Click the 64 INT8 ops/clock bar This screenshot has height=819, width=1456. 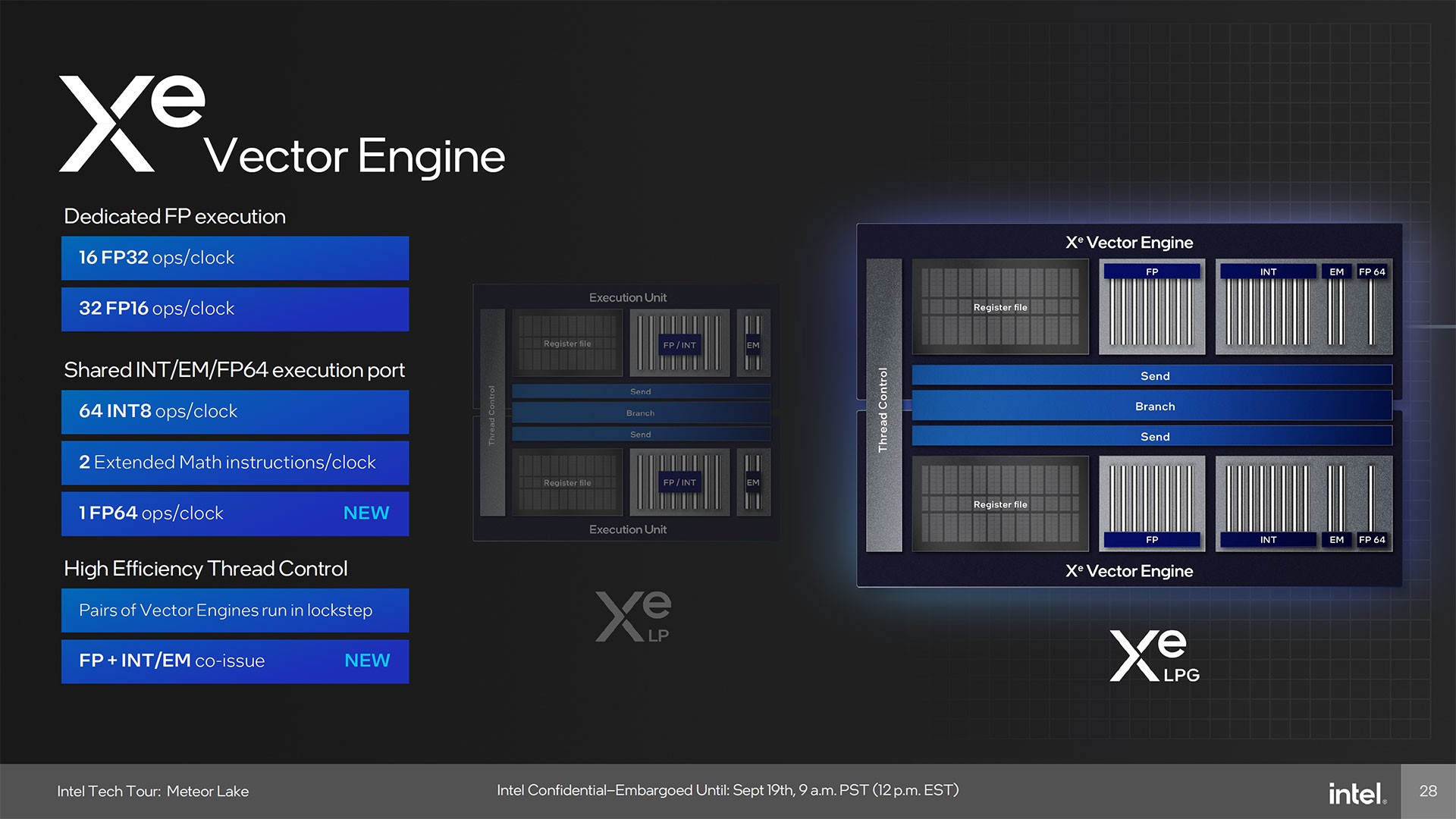234,412
